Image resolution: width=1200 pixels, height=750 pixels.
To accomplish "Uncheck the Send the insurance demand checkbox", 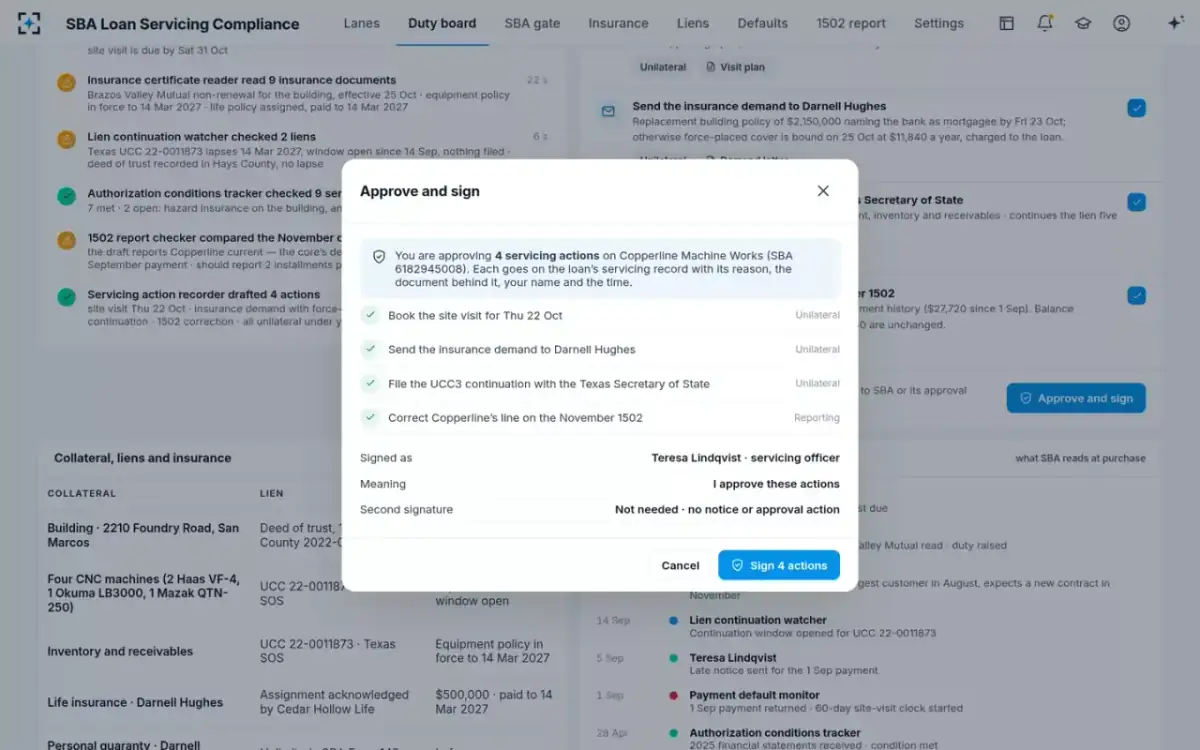I will click(x=1137, y=108).
